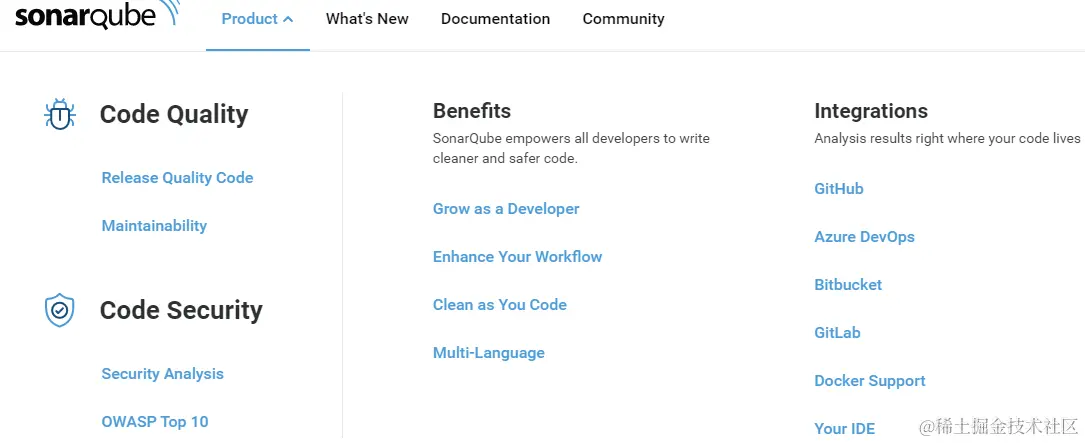
Task: Open the Documentation menu item
Action: pos(495,19)
